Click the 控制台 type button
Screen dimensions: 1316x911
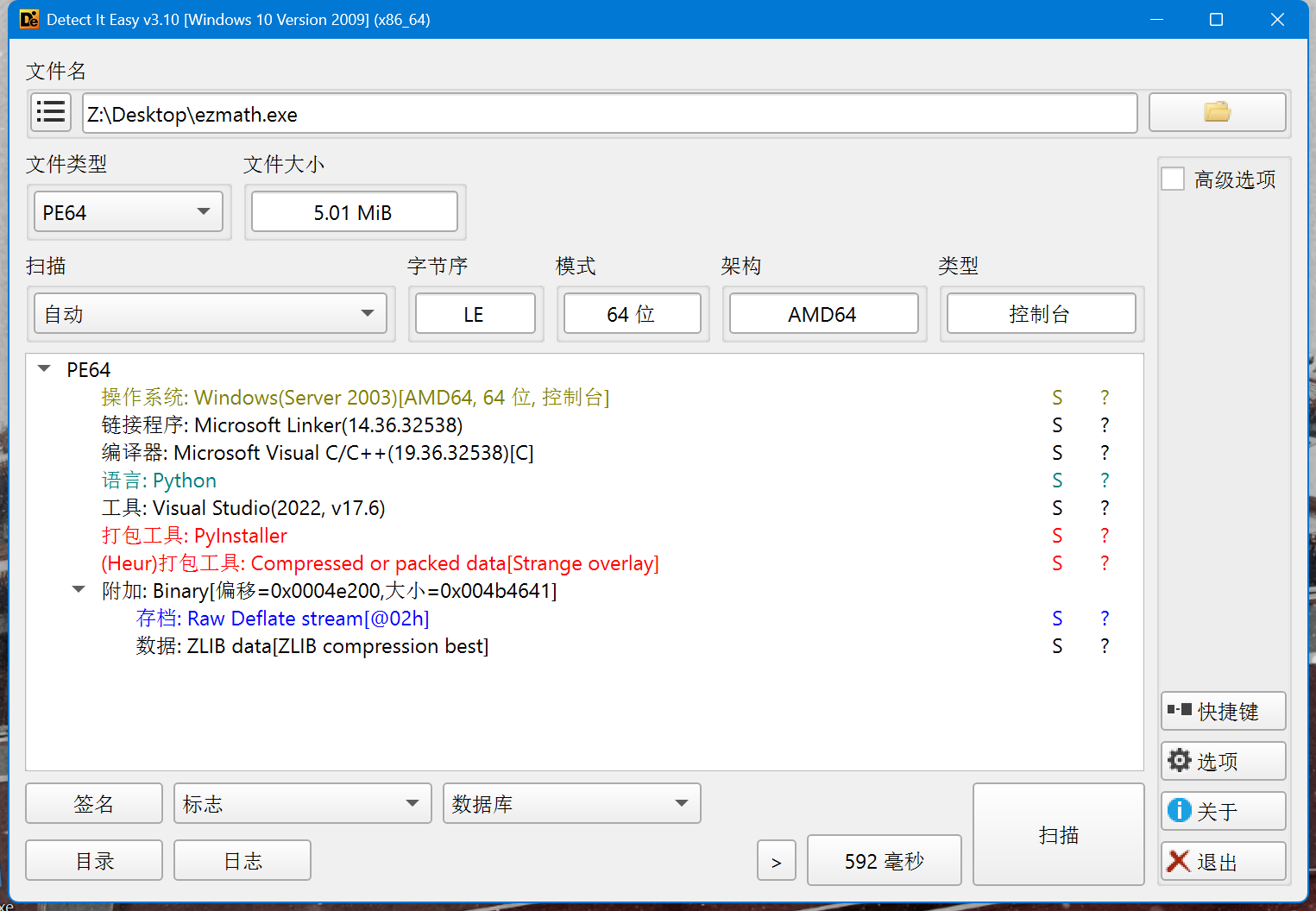point(1041,314)
